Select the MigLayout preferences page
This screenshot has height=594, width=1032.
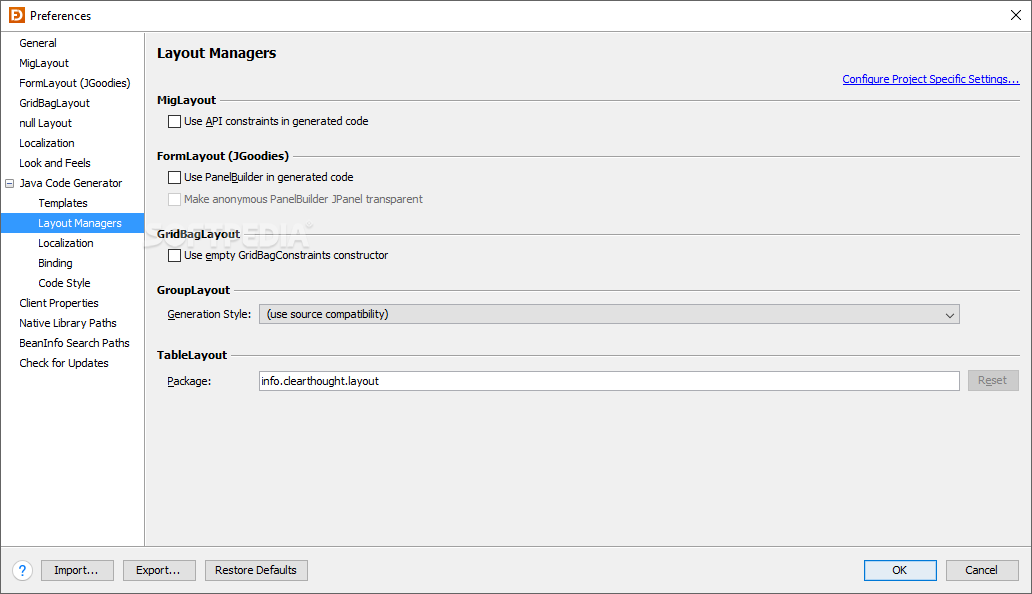point(44,63)
